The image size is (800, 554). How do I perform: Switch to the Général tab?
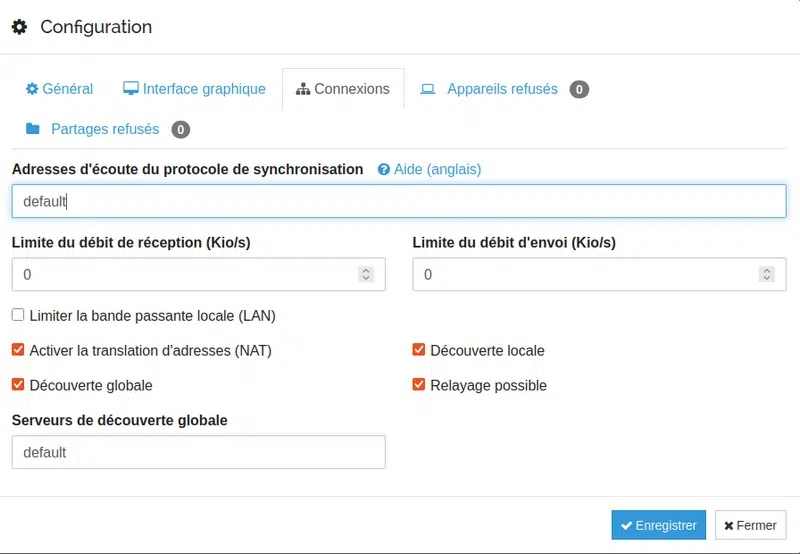click(x=59, y=89)
